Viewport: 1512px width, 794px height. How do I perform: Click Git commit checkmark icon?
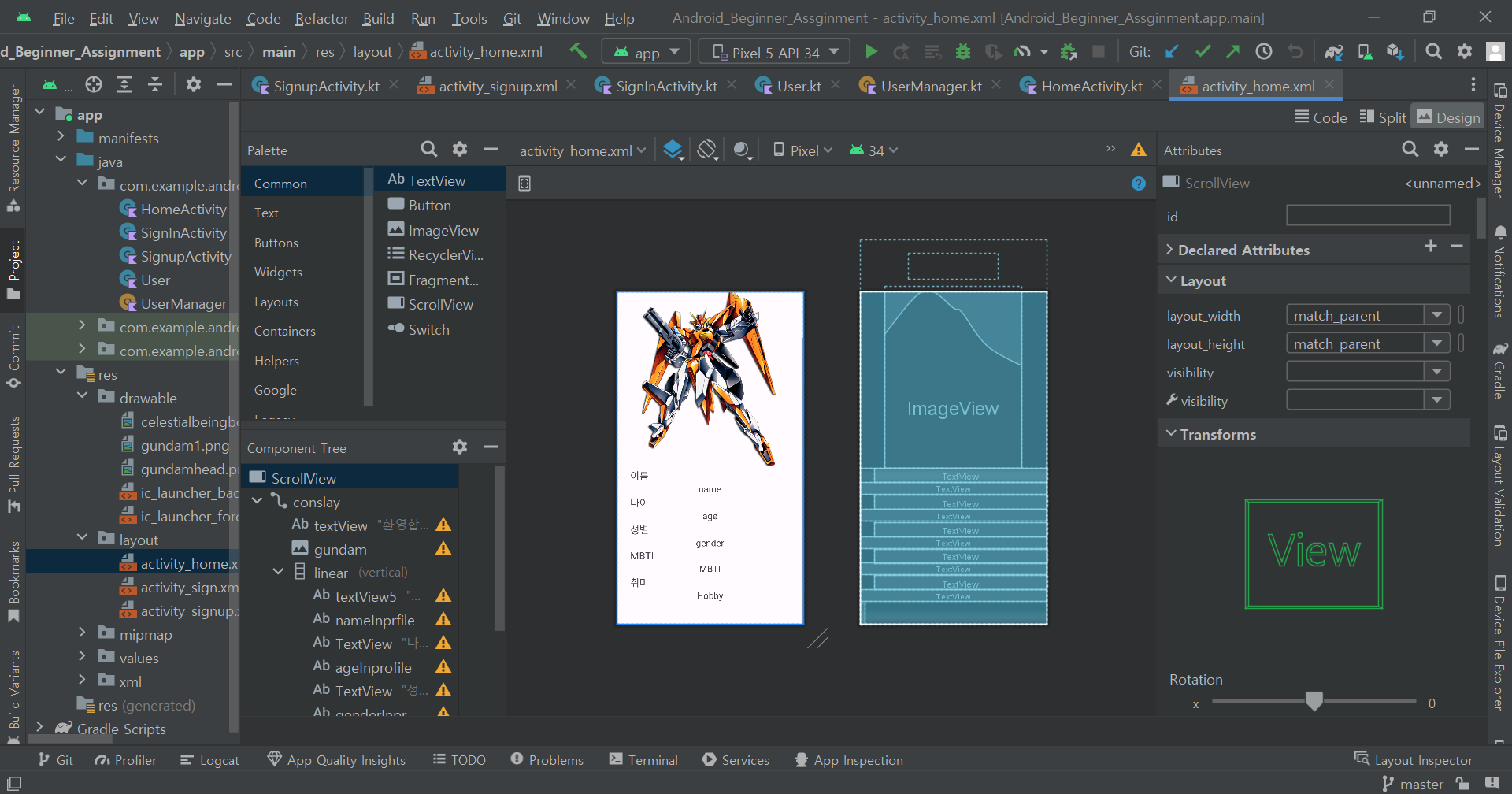point(1203,52)
